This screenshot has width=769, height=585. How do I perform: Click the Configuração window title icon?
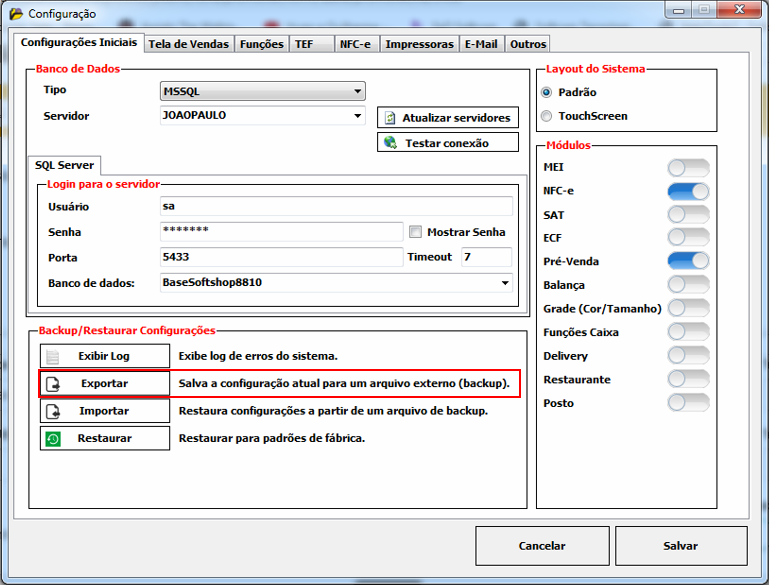click(15, 14)
